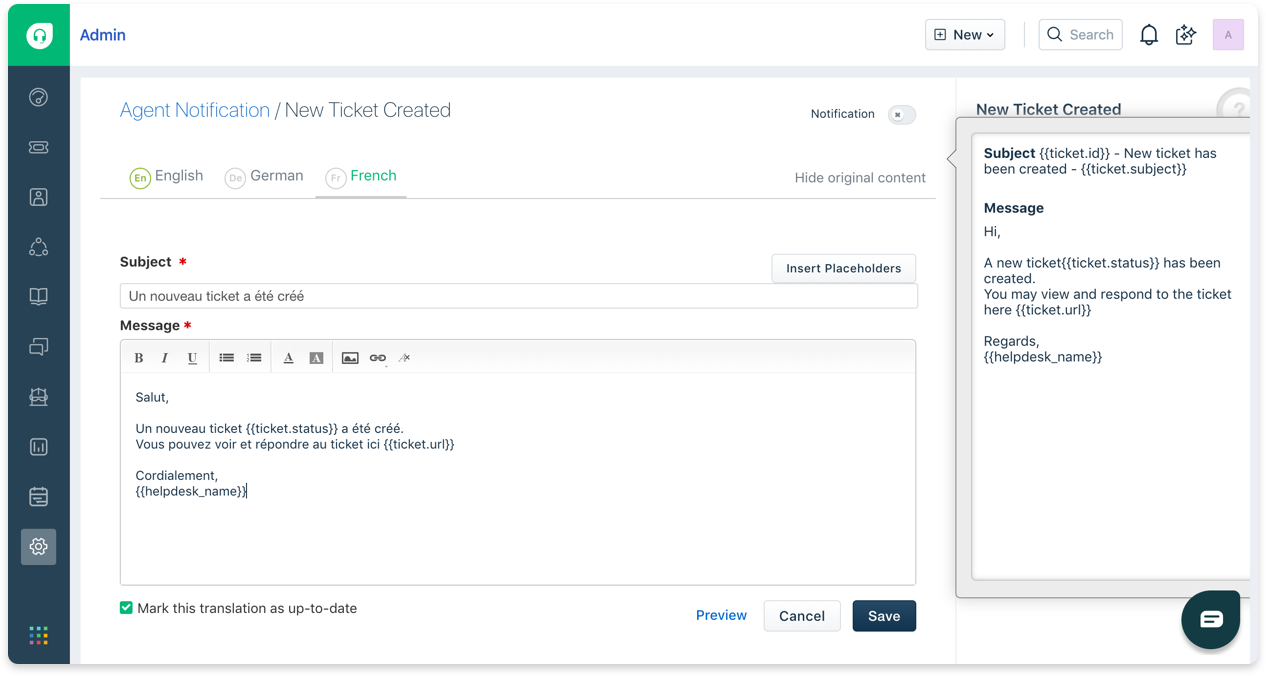Image resolution: width=1266 pixels, height=676 pixels.
Task: Insert an image into the message
Action: pyautogui.click(x=350, y=358)
